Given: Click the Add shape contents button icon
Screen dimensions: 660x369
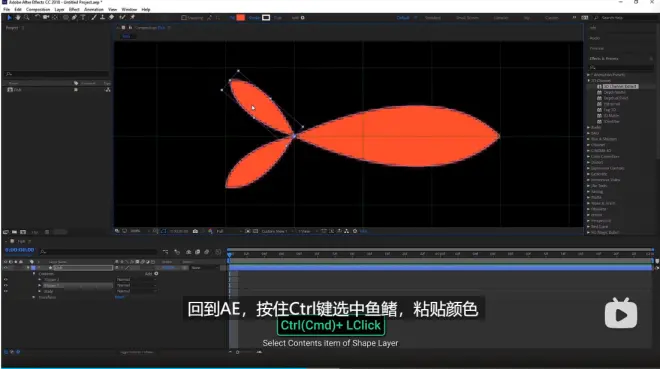Looking at the screenshot, I should pos(156,273).
